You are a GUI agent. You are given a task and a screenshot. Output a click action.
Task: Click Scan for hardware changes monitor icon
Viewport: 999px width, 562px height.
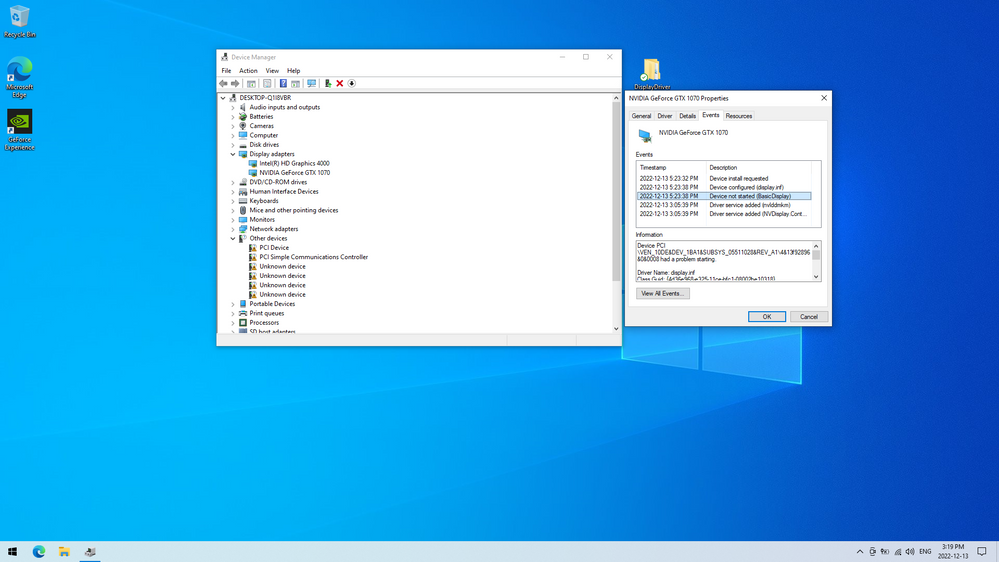(x=312, y=83)
